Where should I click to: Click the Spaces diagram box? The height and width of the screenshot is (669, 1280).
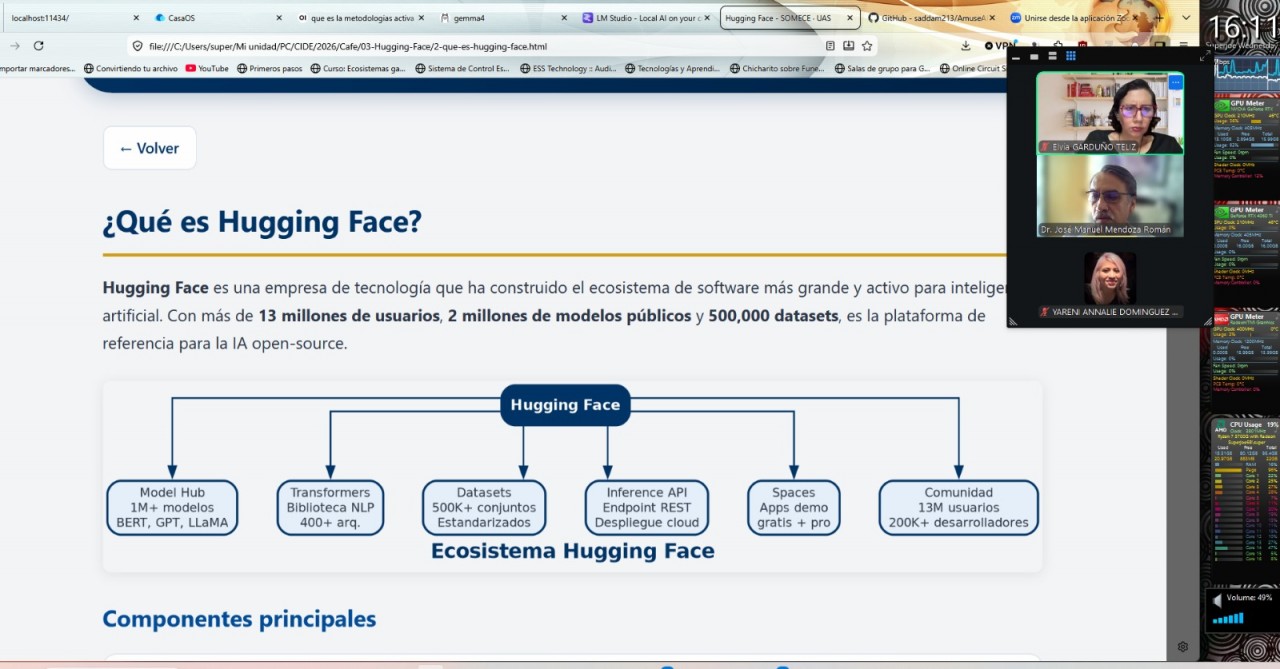(794, 507)
